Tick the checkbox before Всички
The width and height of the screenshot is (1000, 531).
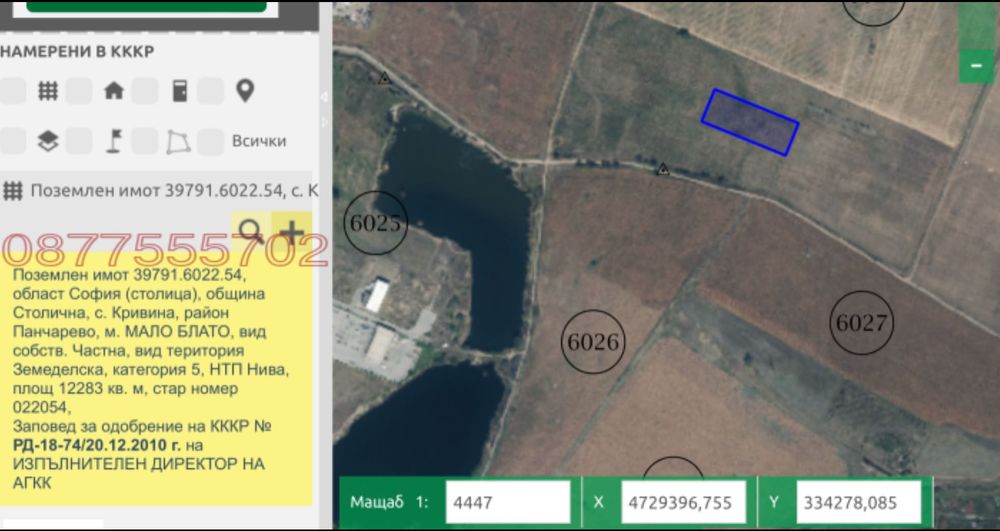tap(210, 141)
